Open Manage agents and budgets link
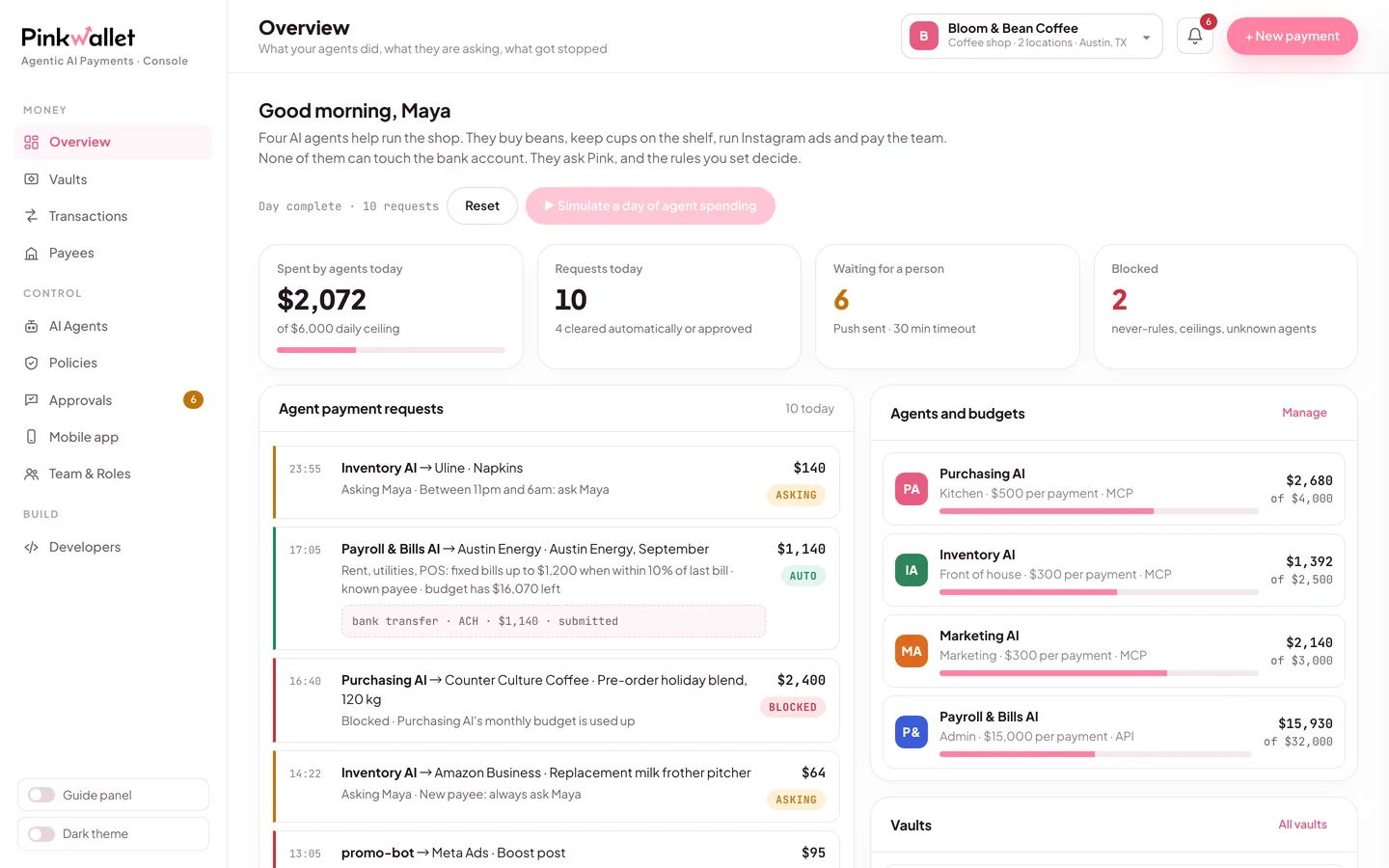The height and width of the screenshot is (868, 1389). coord(1304,413)
